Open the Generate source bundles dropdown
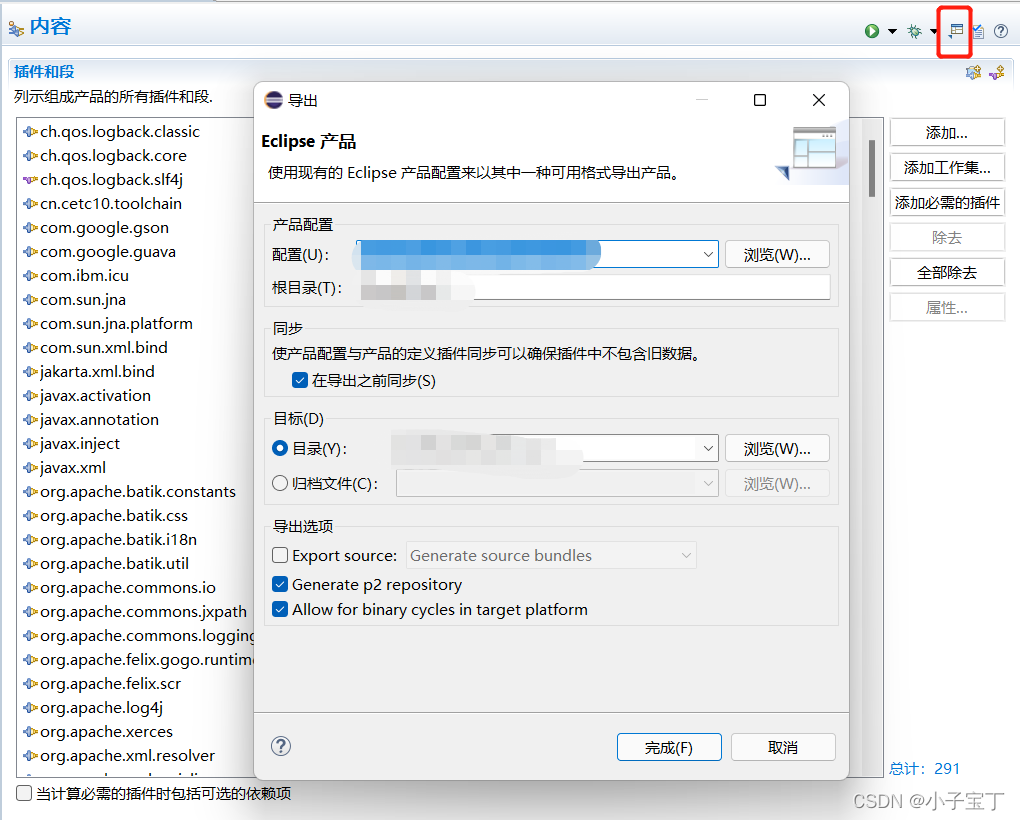The width and height of the screenshot is (1020, 820). click(x=686, y=555)
